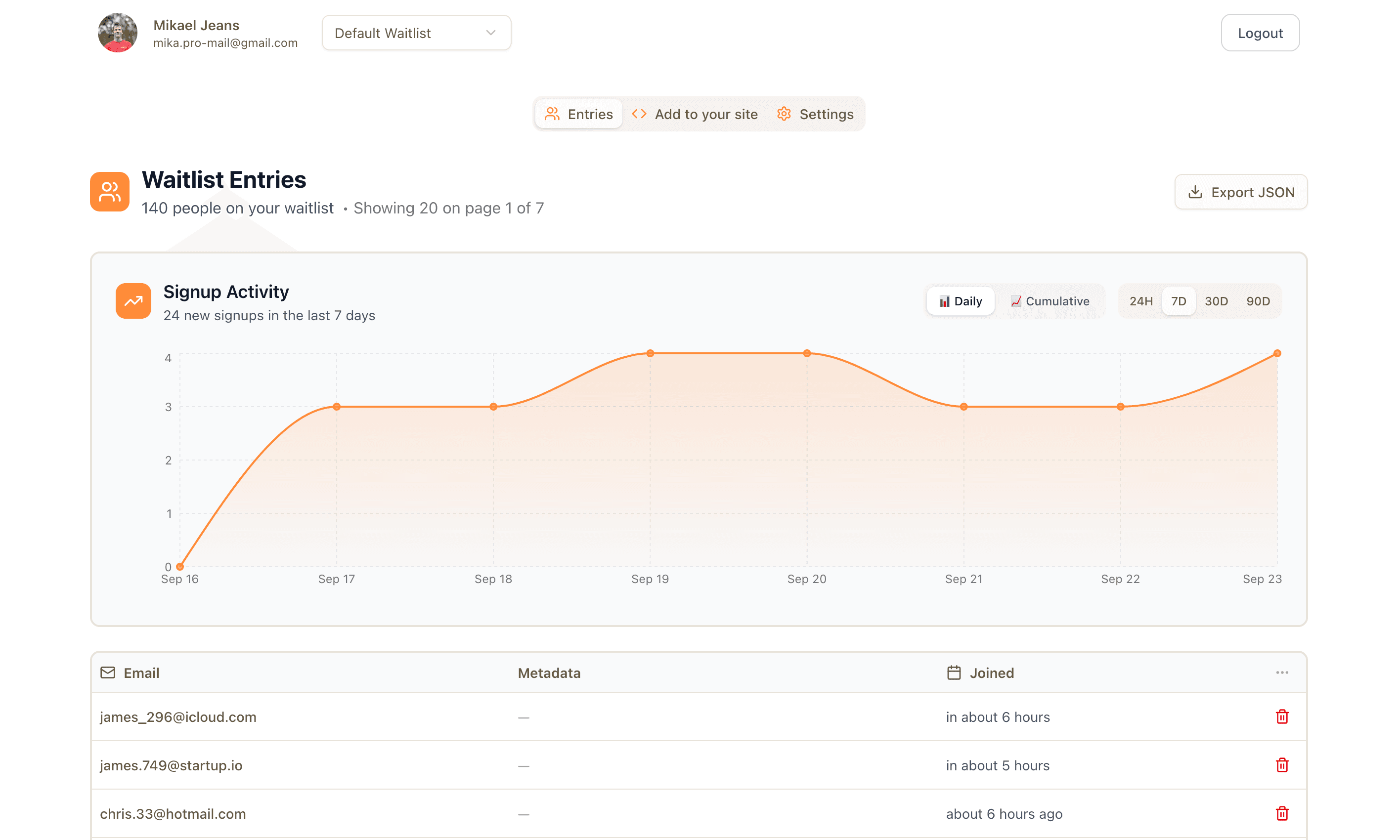Switch chart to Cumulative view
Image resolution: width=1400 pixels, height=840 pixels.
click(x=1050, y=301)
